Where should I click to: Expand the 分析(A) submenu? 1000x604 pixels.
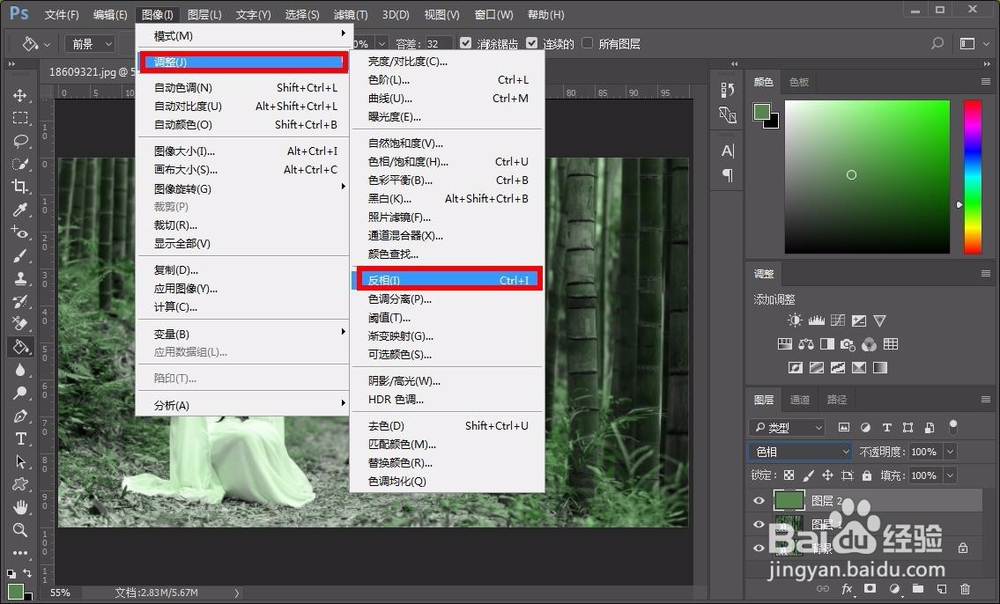coord(242,405)
